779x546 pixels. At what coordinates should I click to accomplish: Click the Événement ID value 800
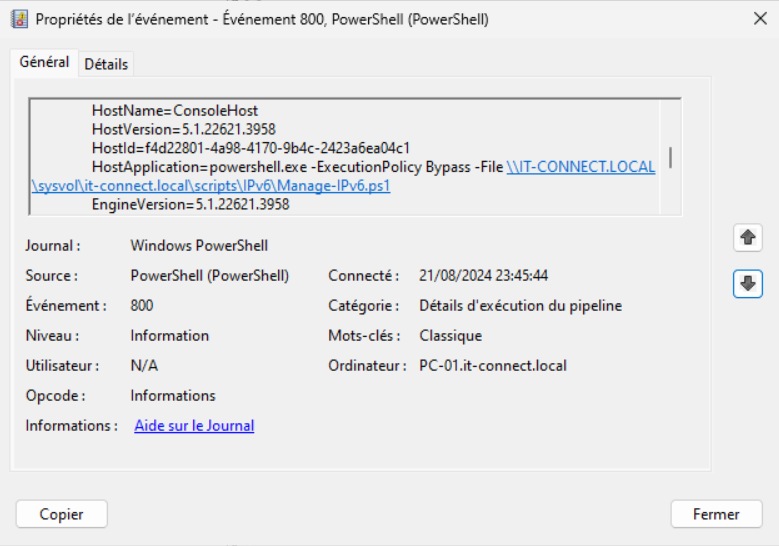click(x=142, y=306)
